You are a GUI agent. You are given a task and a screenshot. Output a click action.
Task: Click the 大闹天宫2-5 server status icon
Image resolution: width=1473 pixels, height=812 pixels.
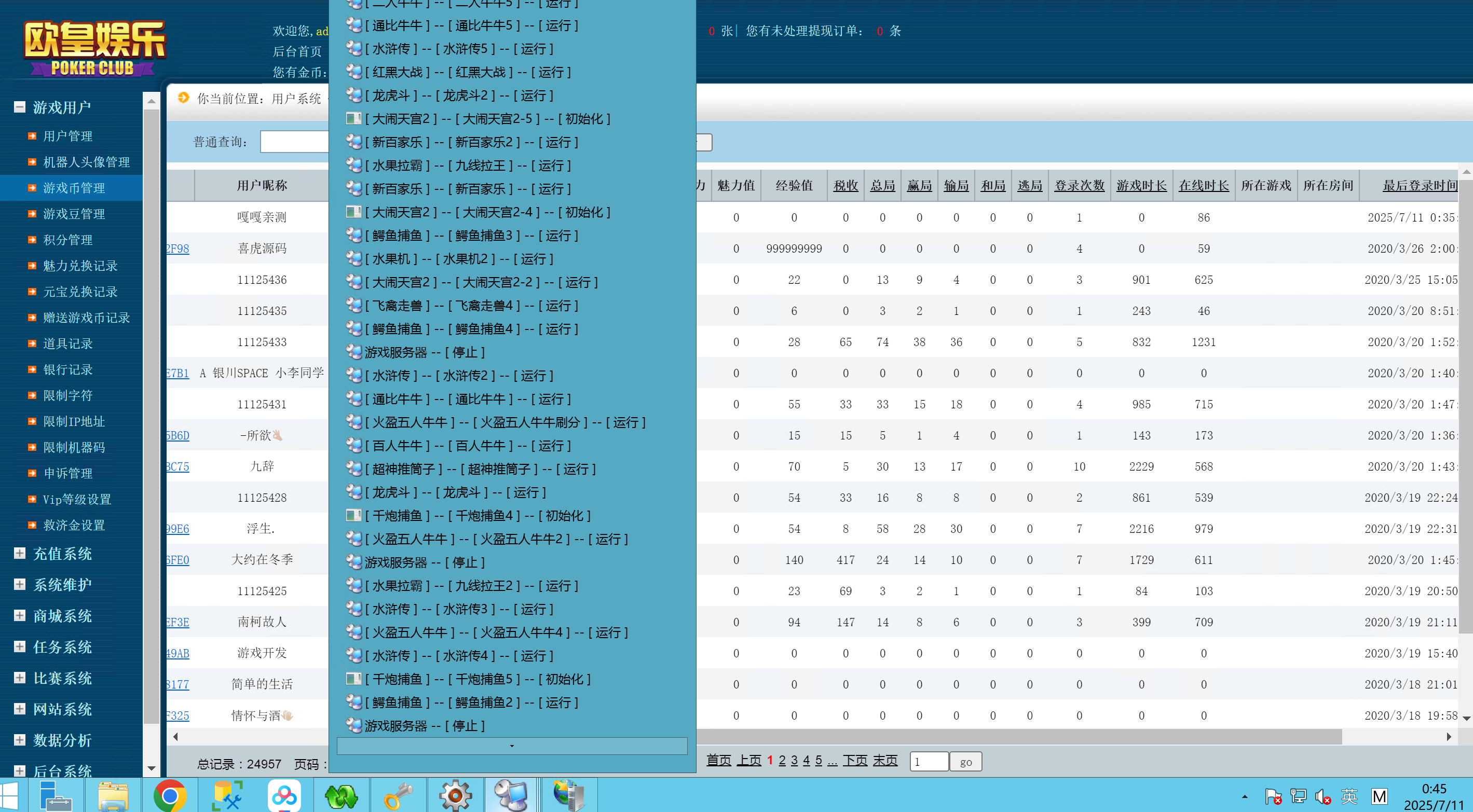tap(353, 119)
